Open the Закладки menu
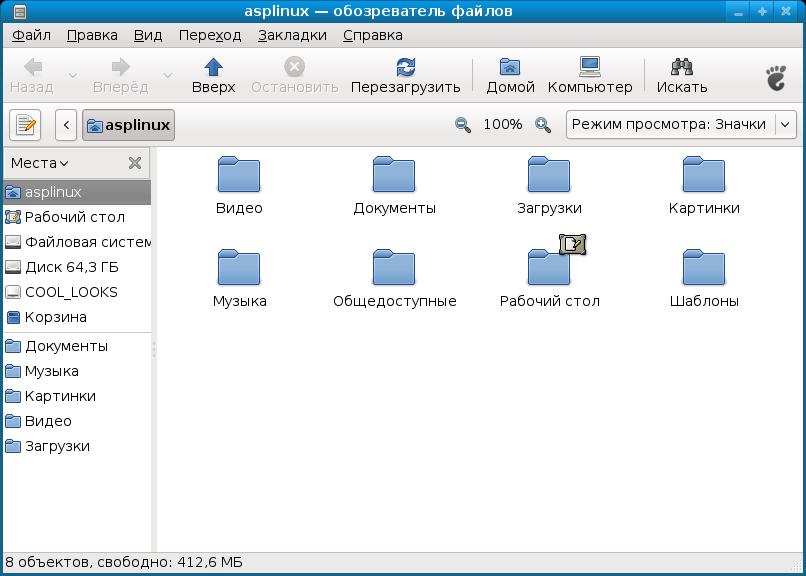This screenshot has height=576, width=806. [292, 35]
